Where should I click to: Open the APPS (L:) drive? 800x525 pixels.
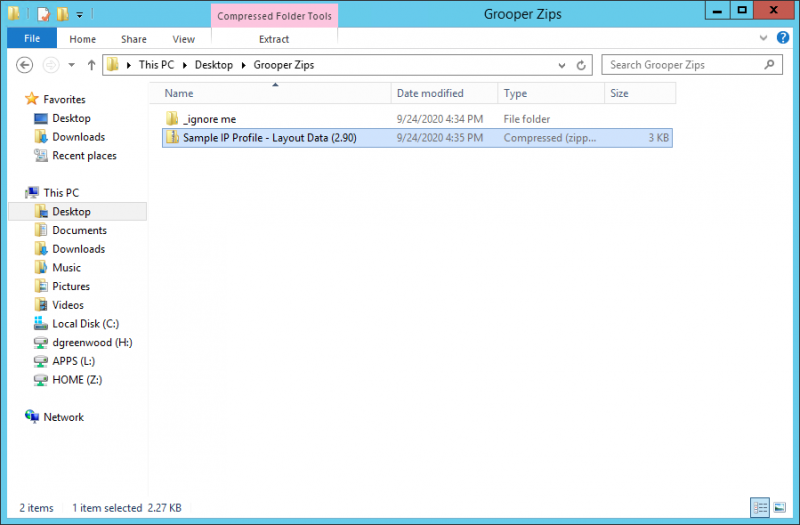[73, 361]
